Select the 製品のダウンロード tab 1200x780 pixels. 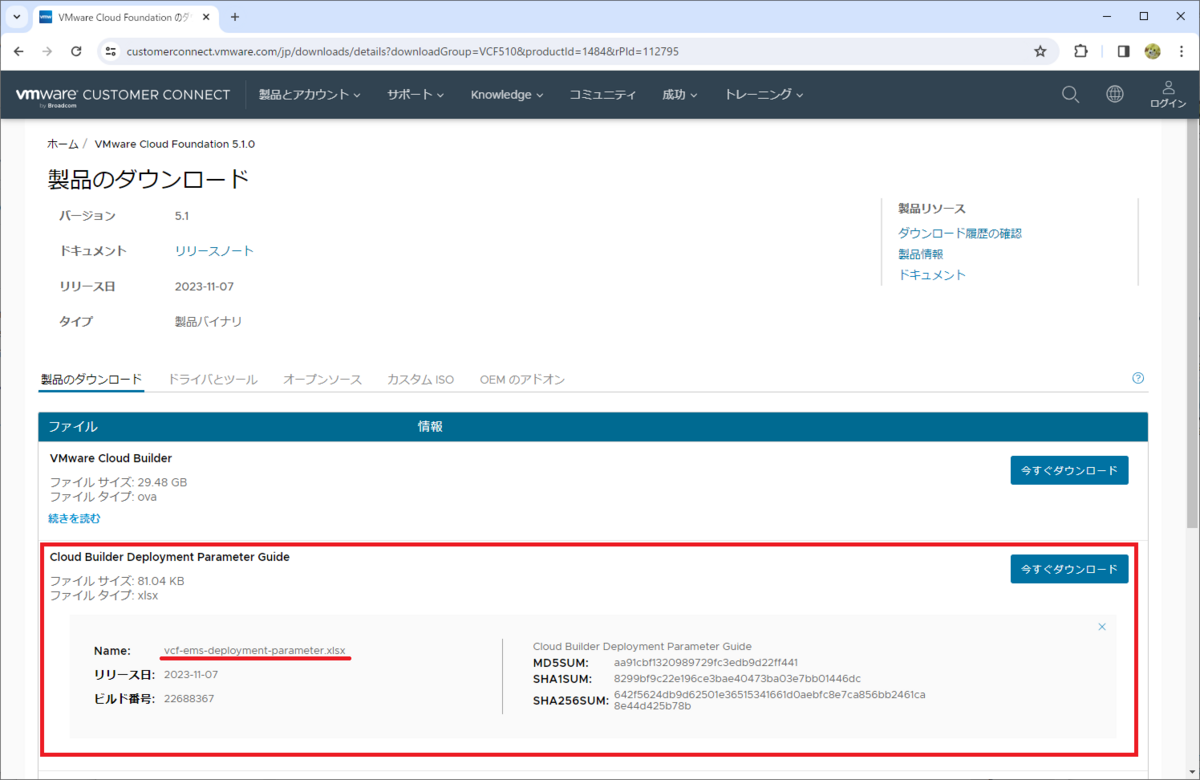[x=91, y=380]
